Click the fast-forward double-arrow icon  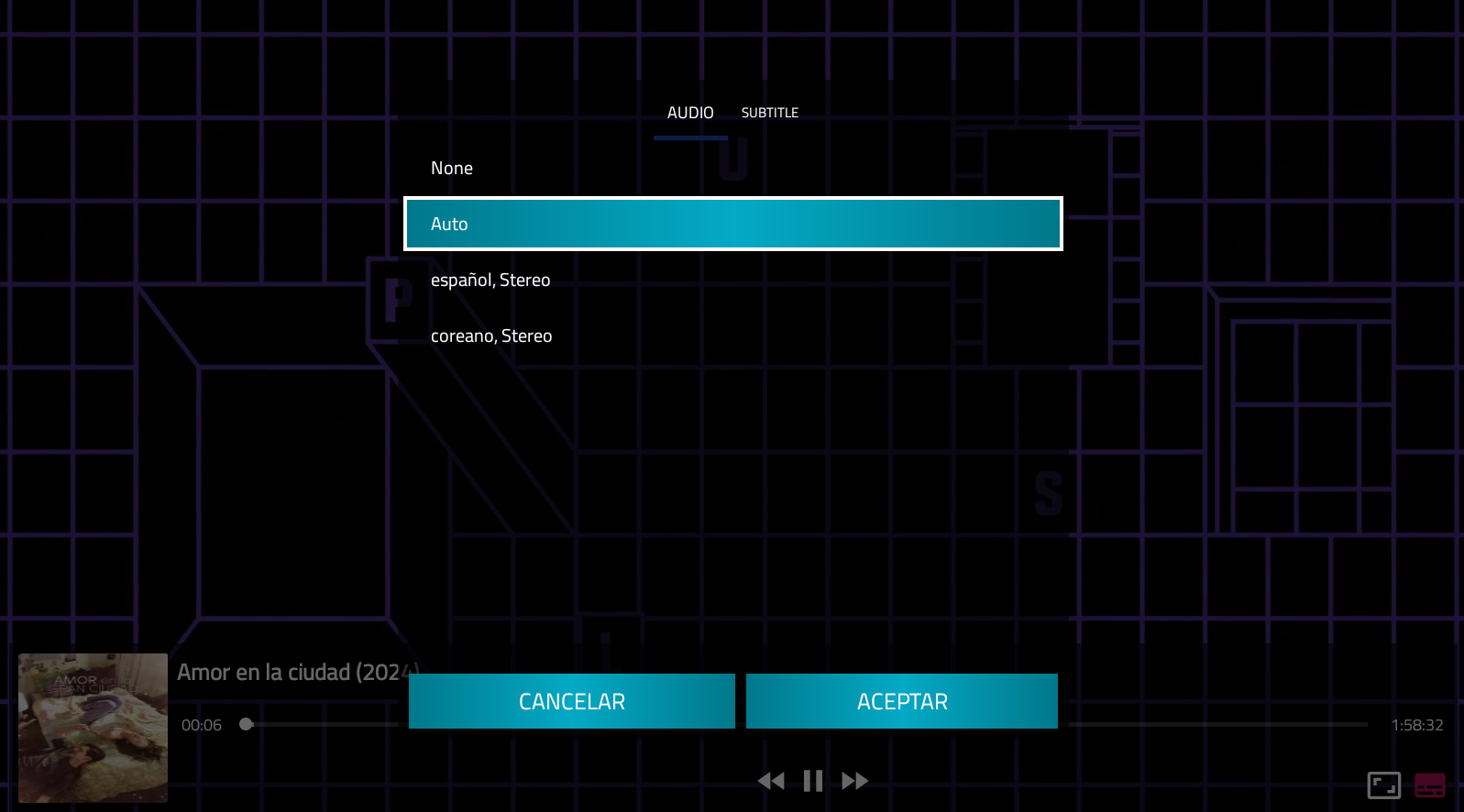[x=854, y=781]
